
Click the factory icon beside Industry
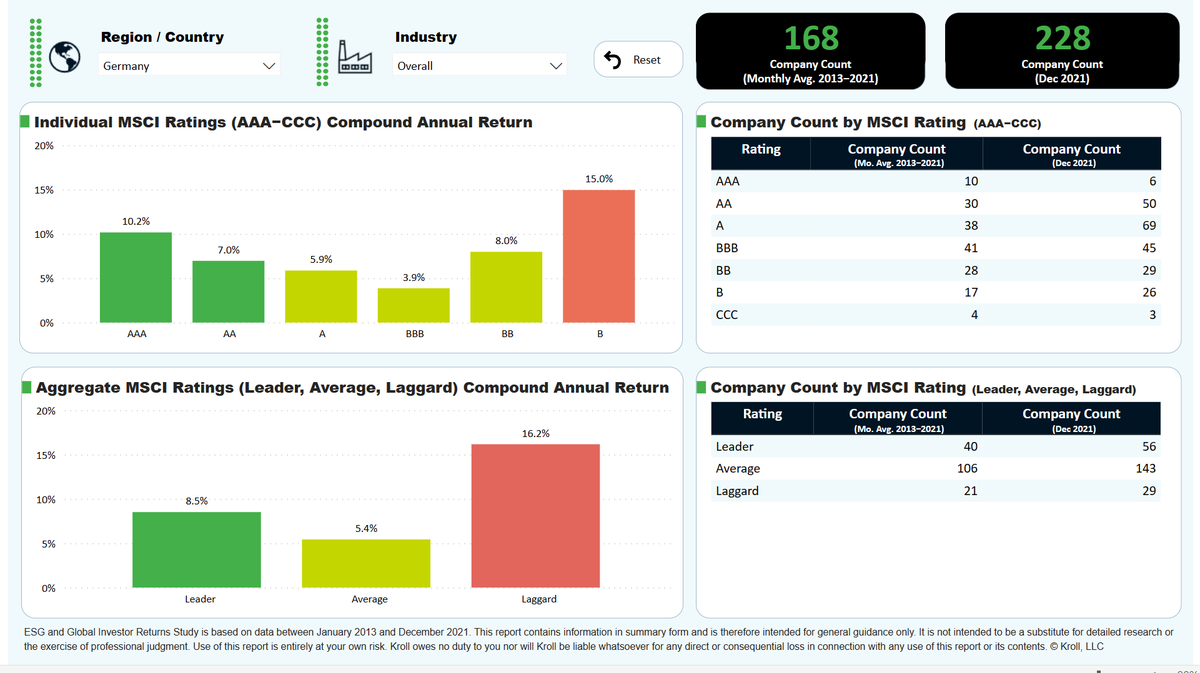click(355, 55)
